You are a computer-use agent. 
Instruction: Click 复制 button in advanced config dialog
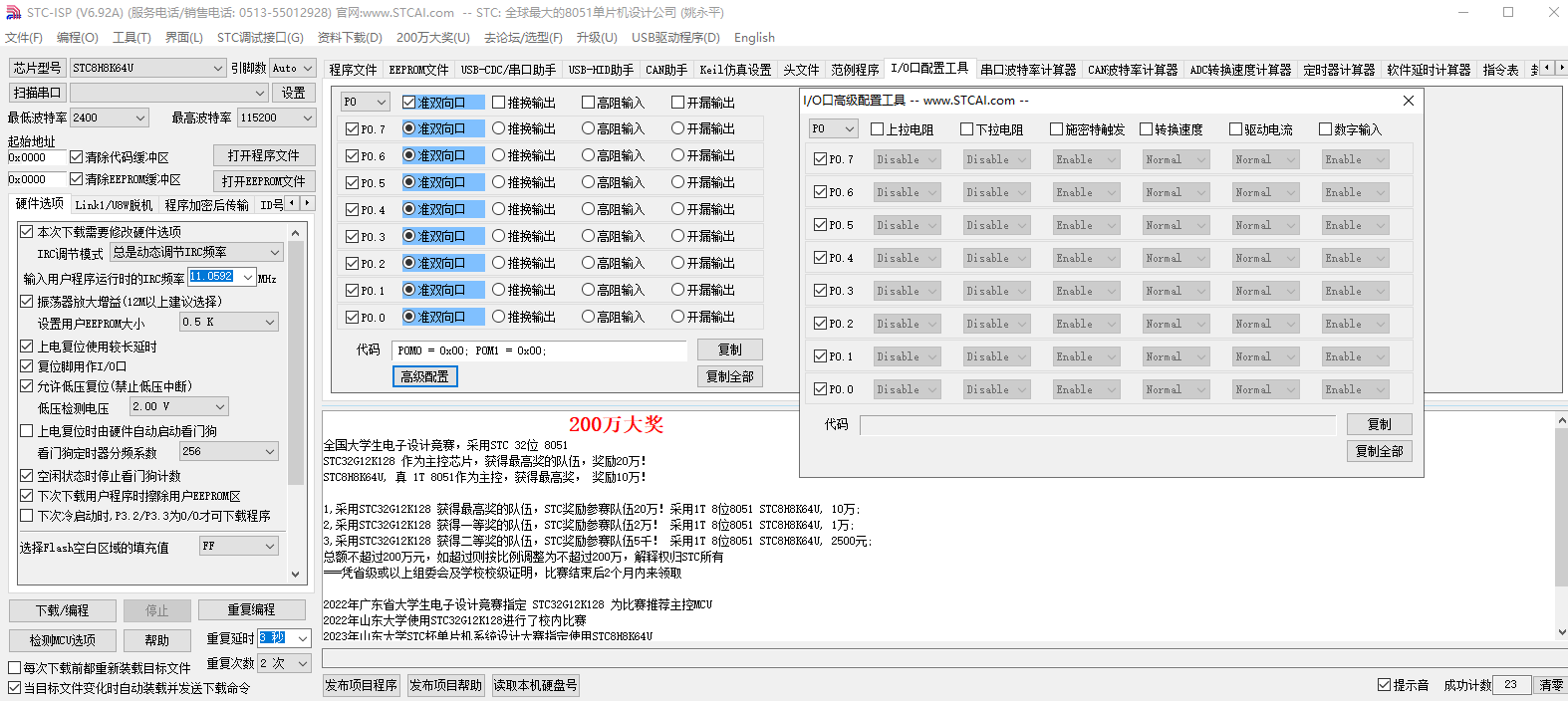pos(1379,424)
